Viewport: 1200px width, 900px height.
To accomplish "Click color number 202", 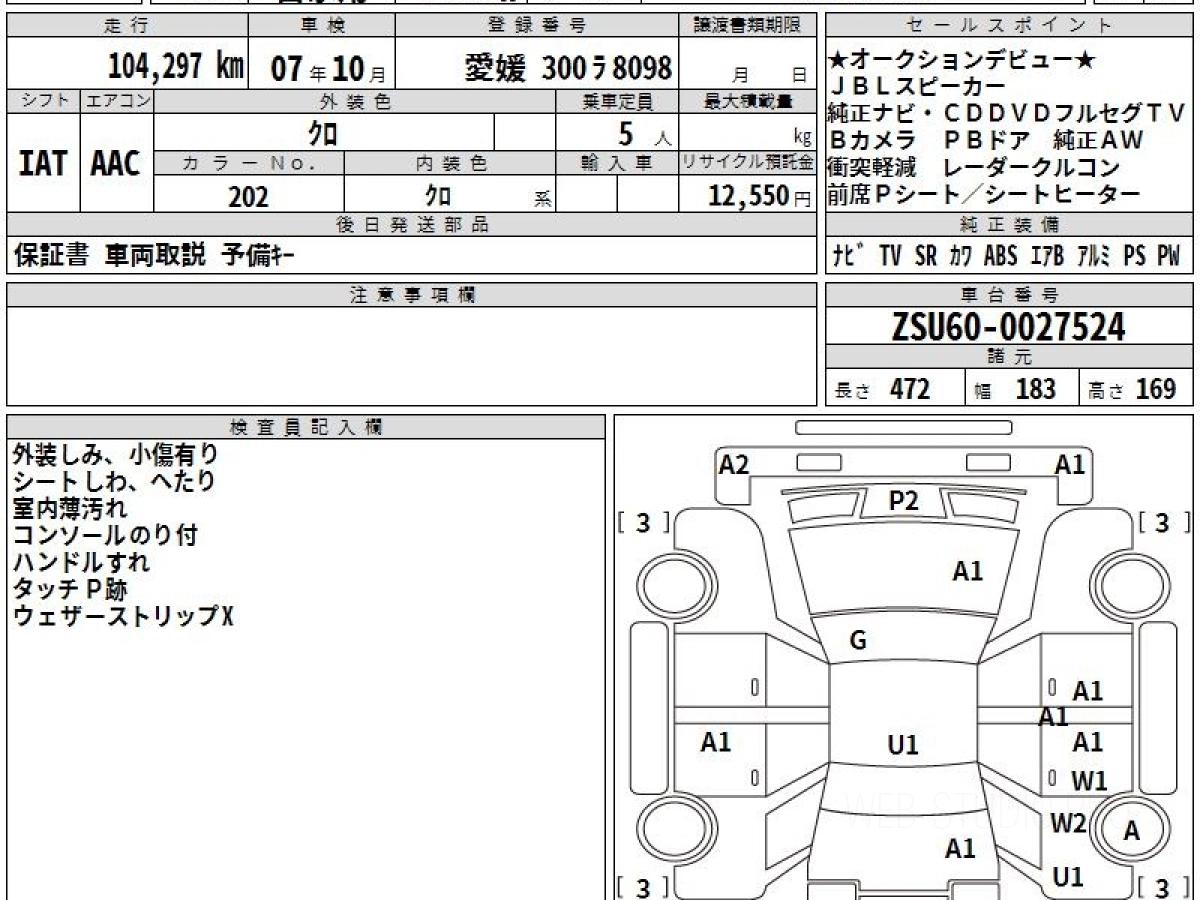I will 248,196.
